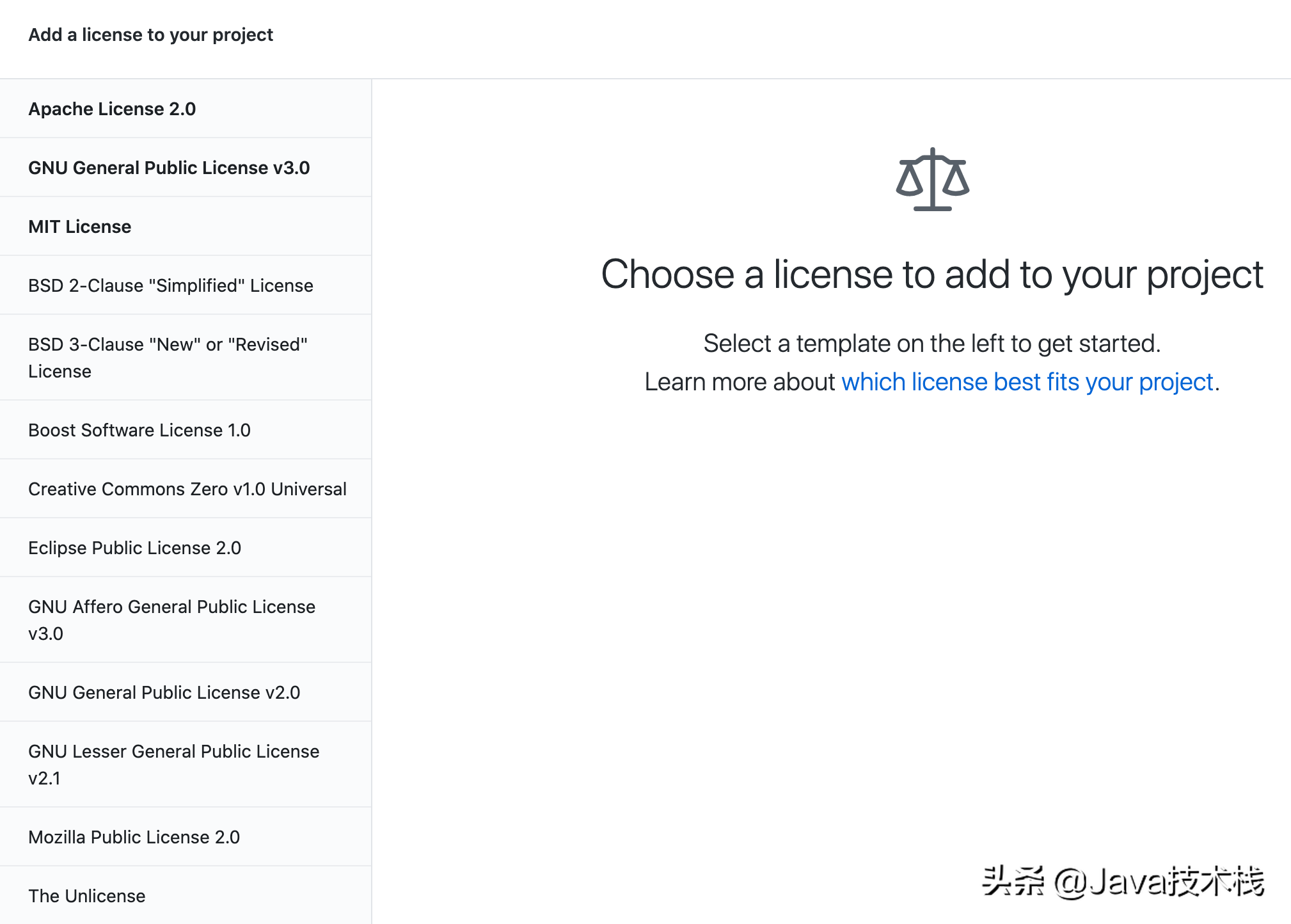Select GNU Affero General Public License v3.0
Screen dimensions: 1291x924
(x=186, y=620)
